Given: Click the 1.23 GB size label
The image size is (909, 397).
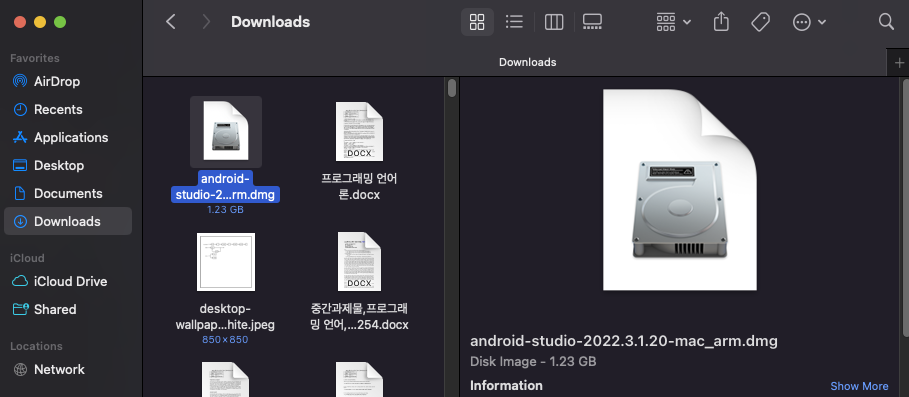Looking at the screenshot, I should click(x=226, y=210).
